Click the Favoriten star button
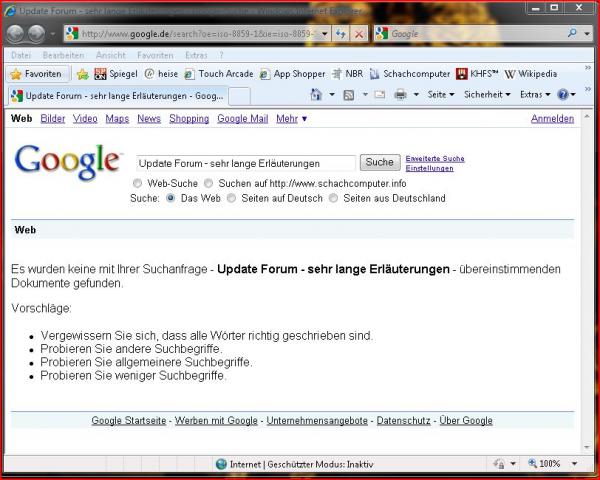 [x=36, y=74]
